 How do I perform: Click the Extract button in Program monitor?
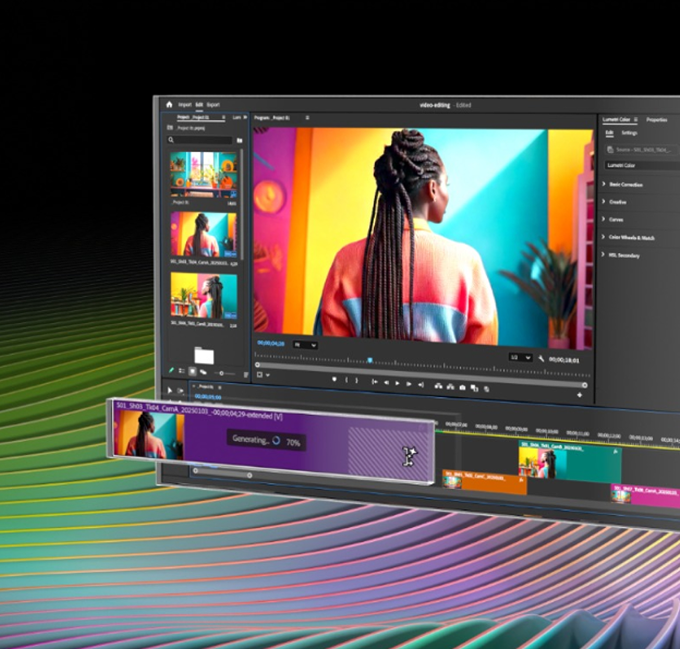coord(450,387)
